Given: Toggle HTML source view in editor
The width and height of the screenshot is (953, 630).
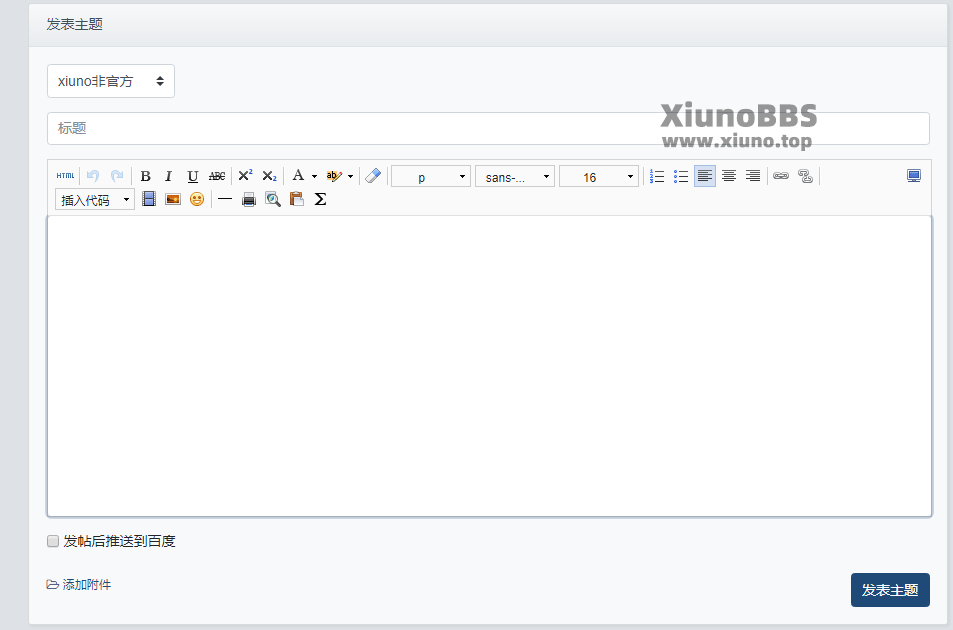Looking at the screenshot, I should tap(65, 176).
